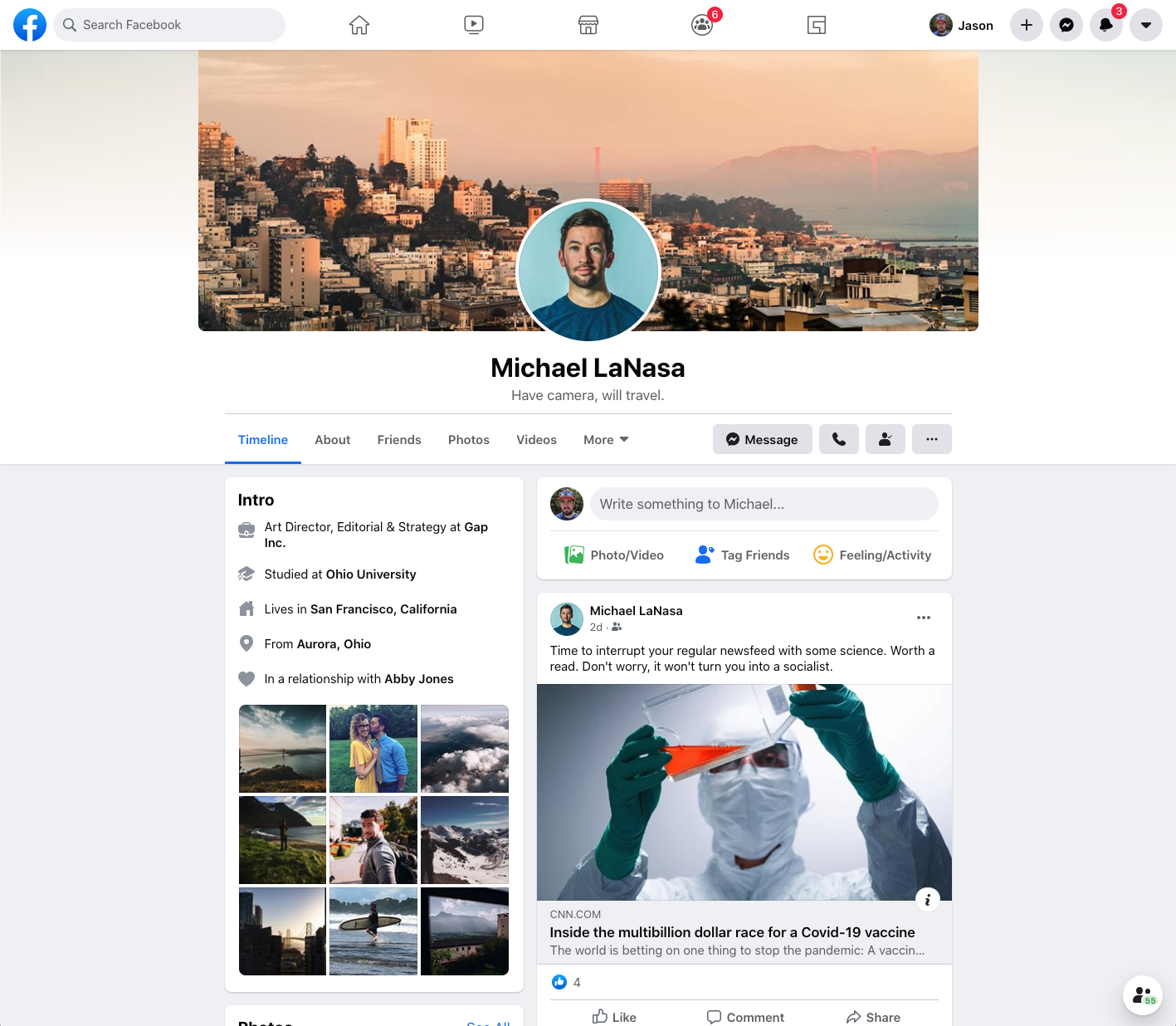Image resolution: width=1176 pixels, height=1026 pixels.
Task: Call Michael using the phone button
Action: (x=839, y=439)
